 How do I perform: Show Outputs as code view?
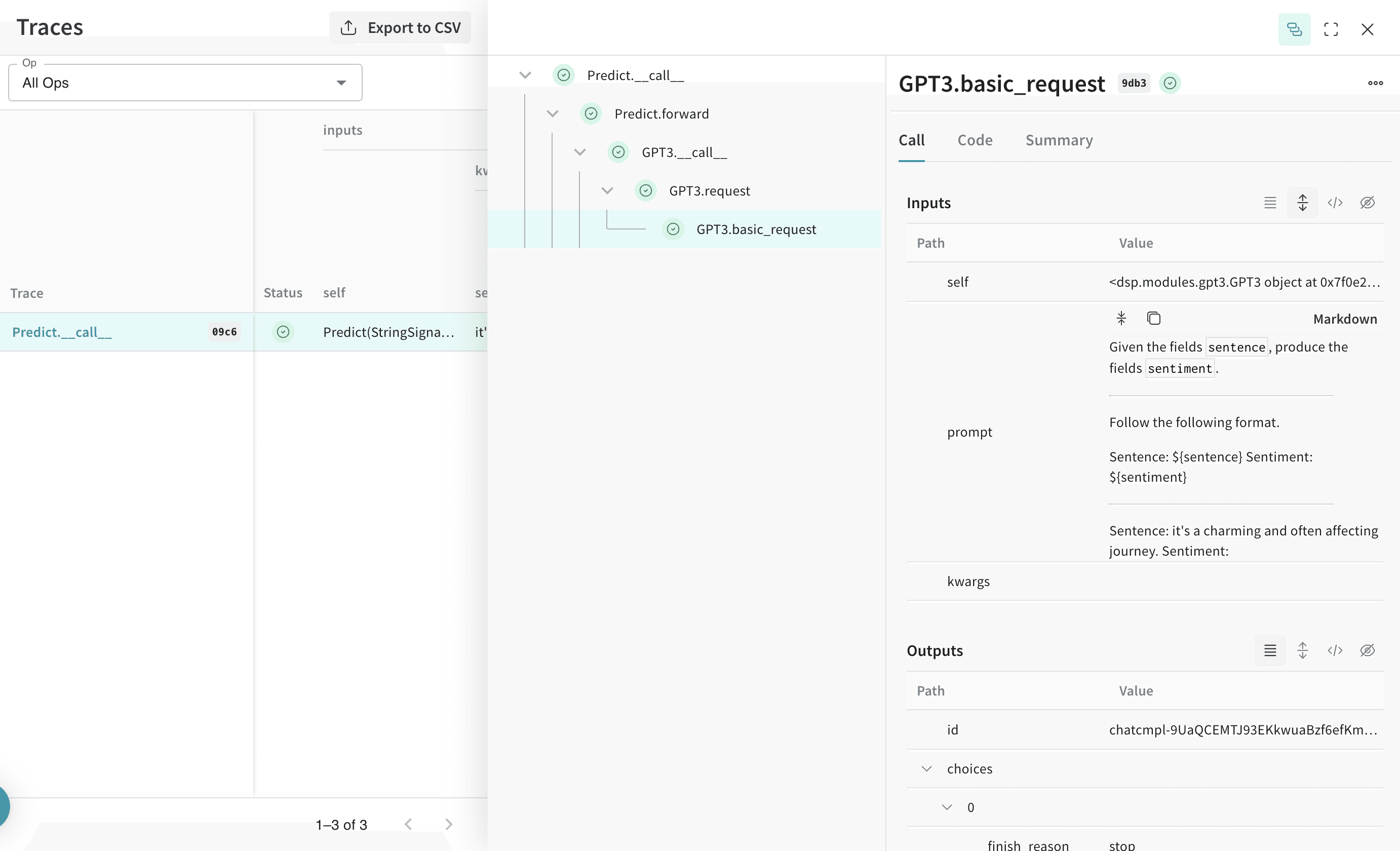pyautogui.click(x=1335, y=650)
